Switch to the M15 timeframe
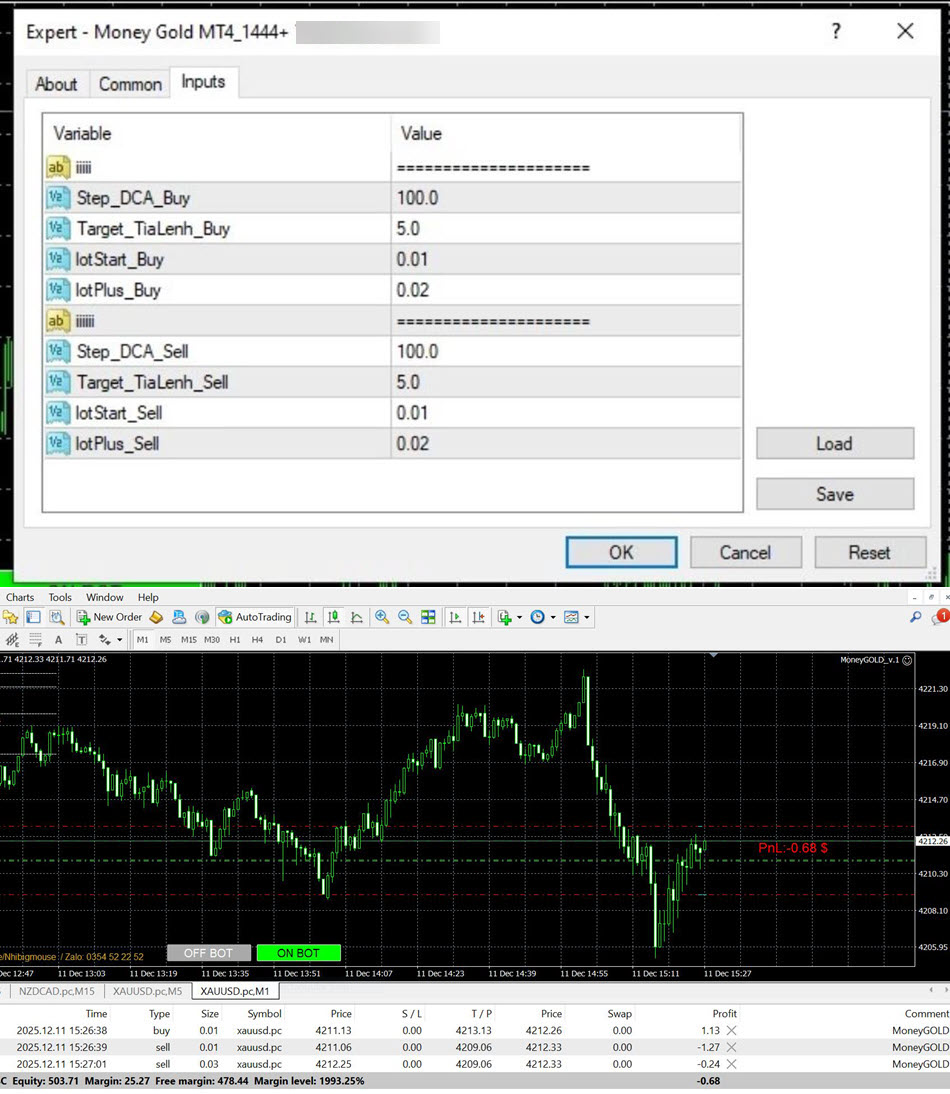The width and height of the screenshot is (950, 1094). click(x=188, y=639)
